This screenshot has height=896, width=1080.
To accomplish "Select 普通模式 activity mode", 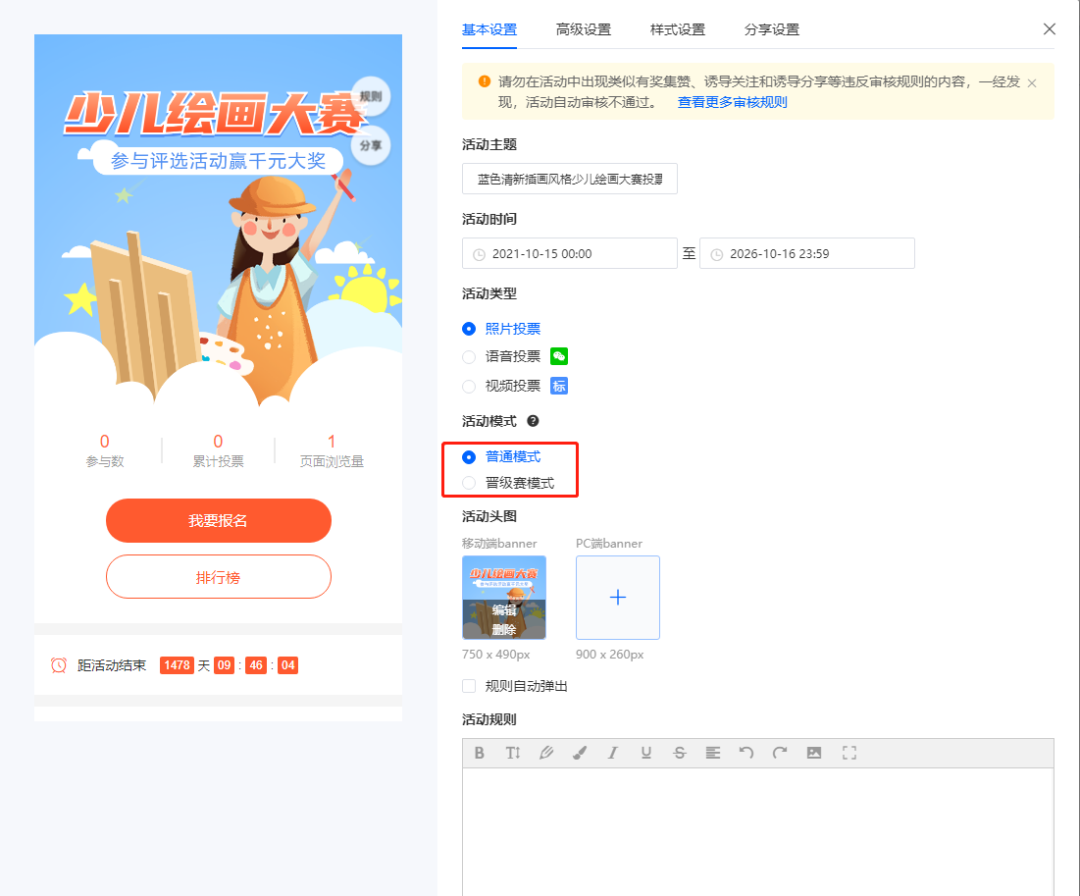I will (469, 457).
